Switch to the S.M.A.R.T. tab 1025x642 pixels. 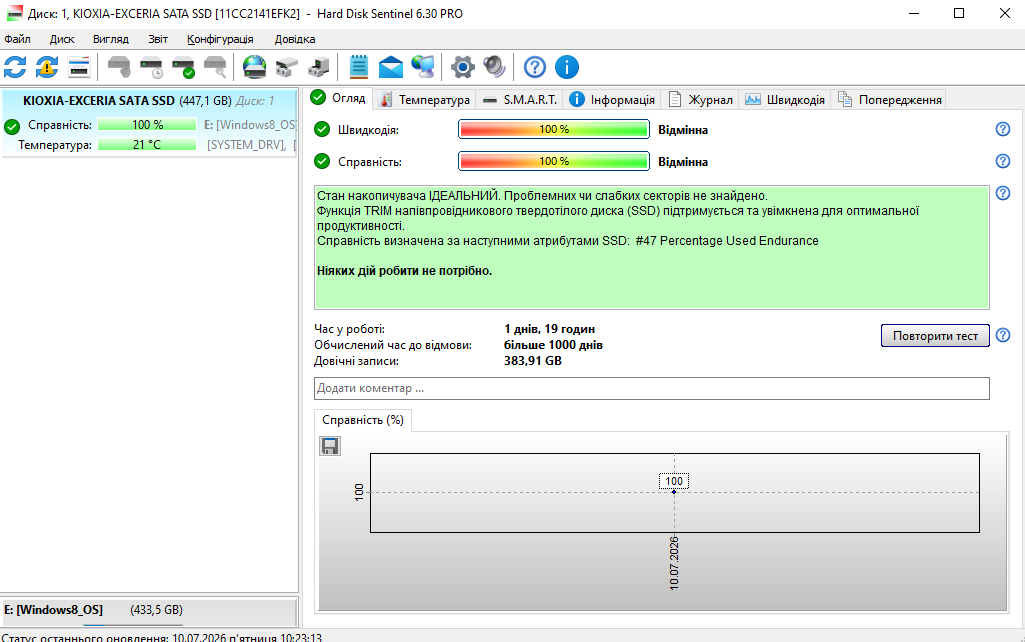click(520, 99)
